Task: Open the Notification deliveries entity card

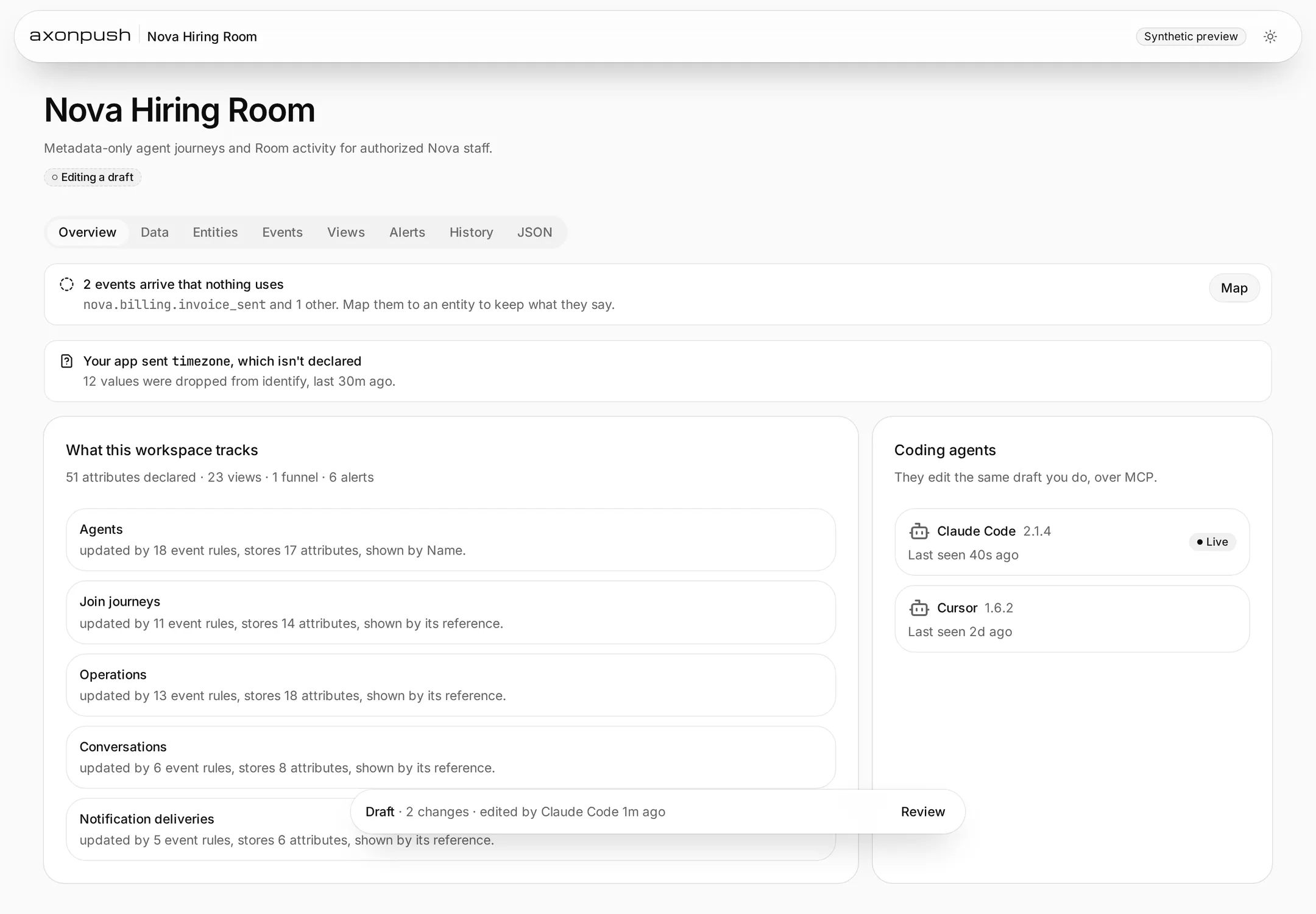Action: click(451, 829)
